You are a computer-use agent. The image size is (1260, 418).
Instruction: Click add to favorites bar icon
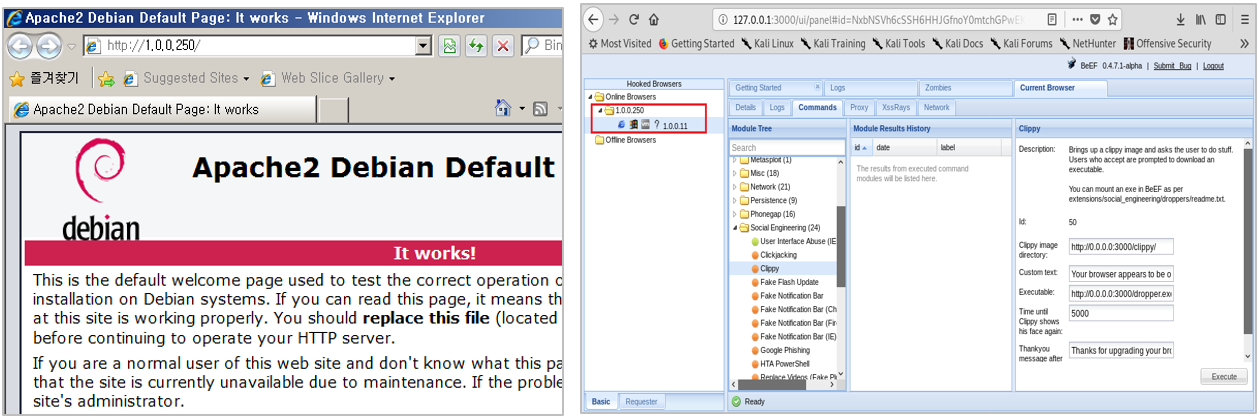tap(106, 78)
